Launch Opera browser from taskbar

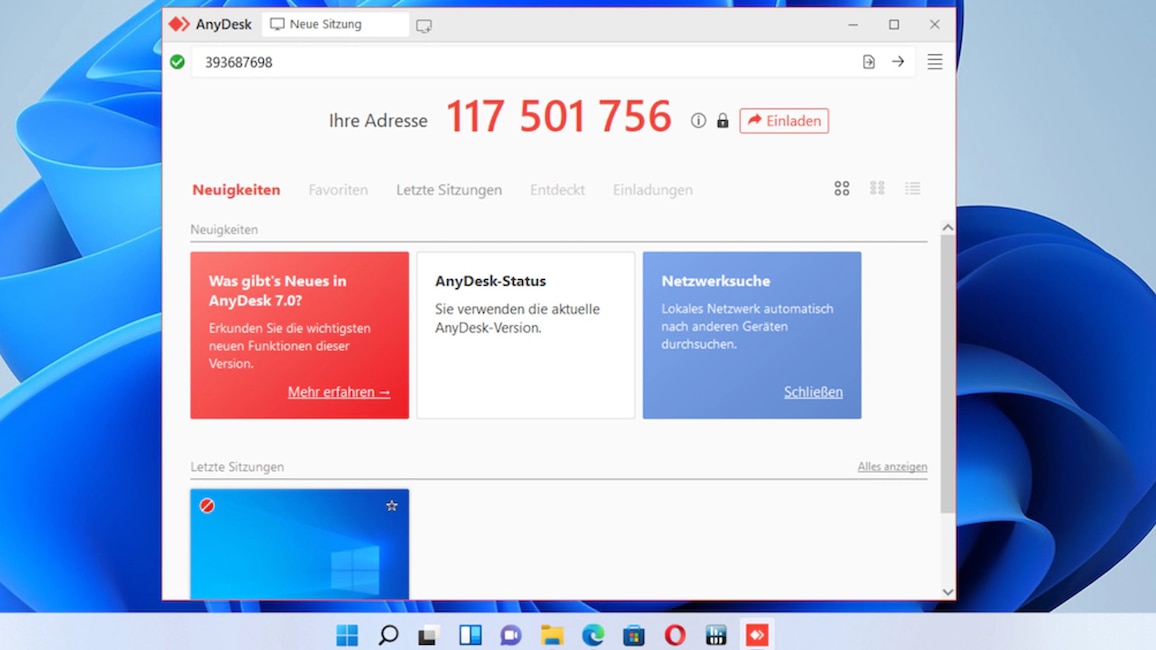(675, 635)
